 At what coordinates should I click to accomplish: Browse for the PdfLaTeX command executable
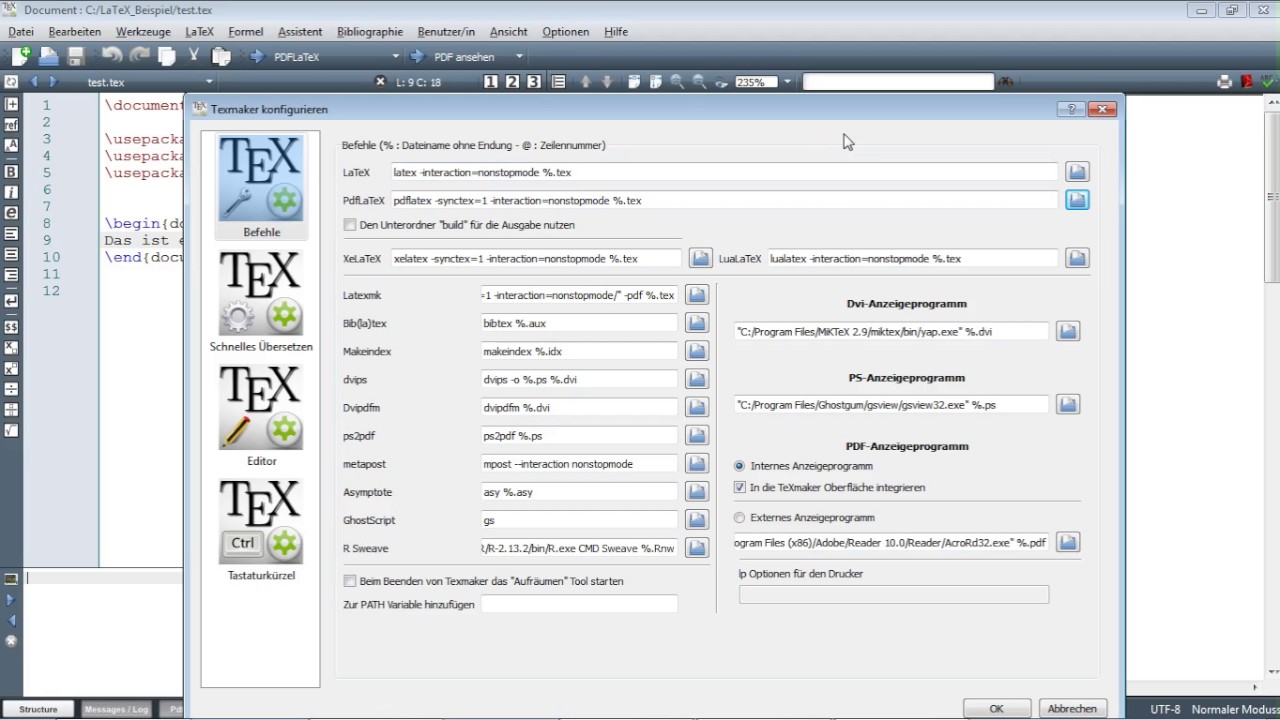point(1076,200)
